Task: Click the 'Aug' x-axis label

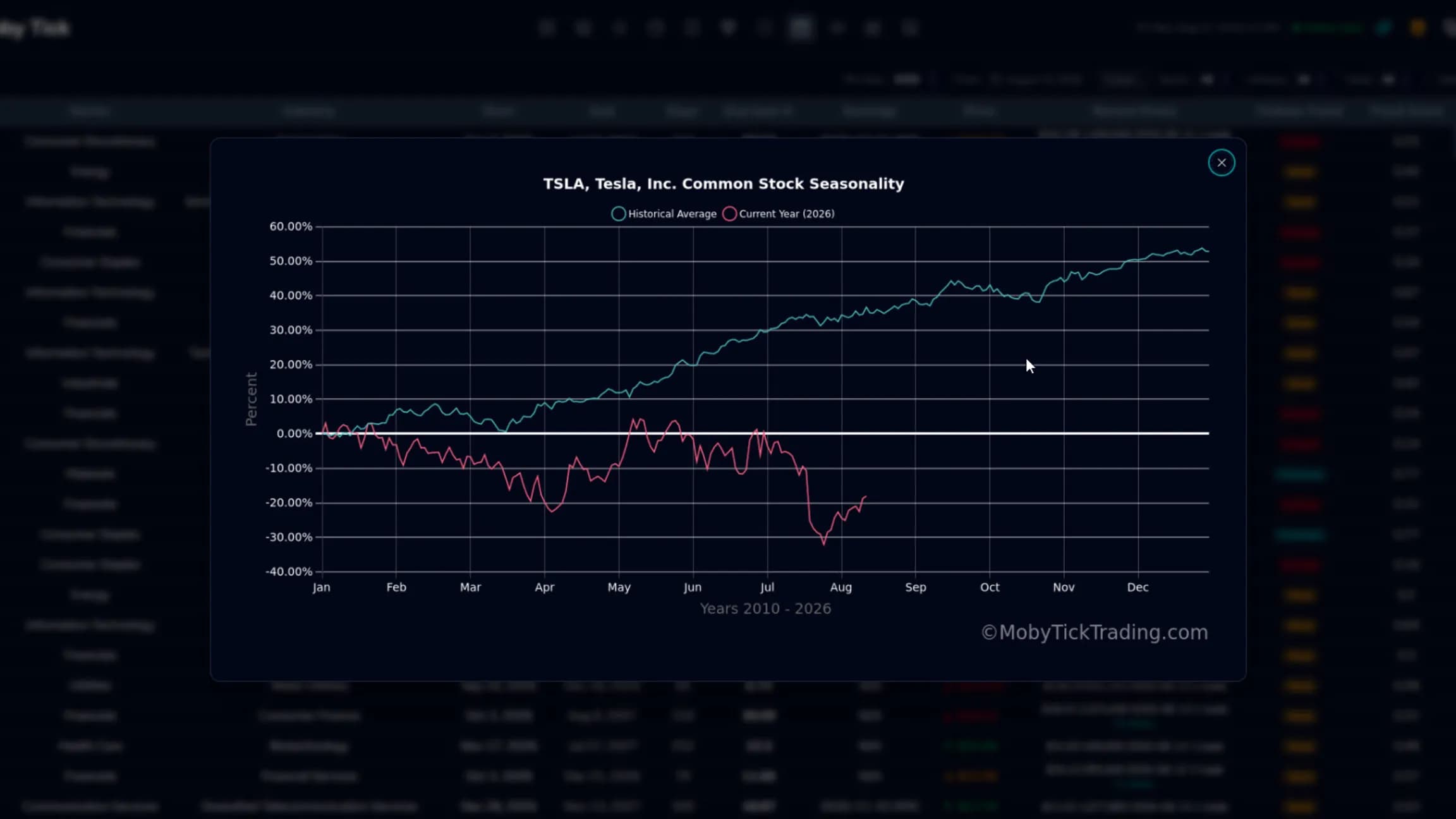Action: (x=840, y=587)
